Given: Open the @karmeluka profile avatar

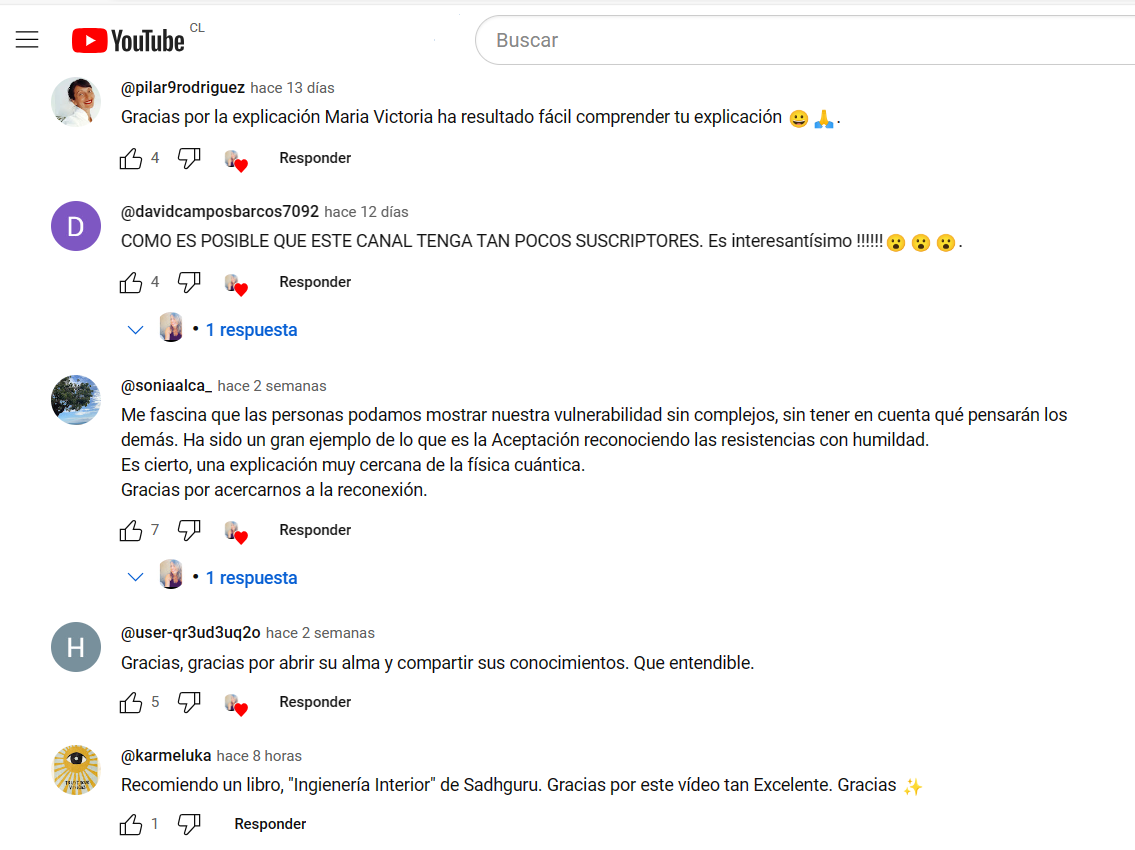Looking at the screenshot, I should [76, 770].
